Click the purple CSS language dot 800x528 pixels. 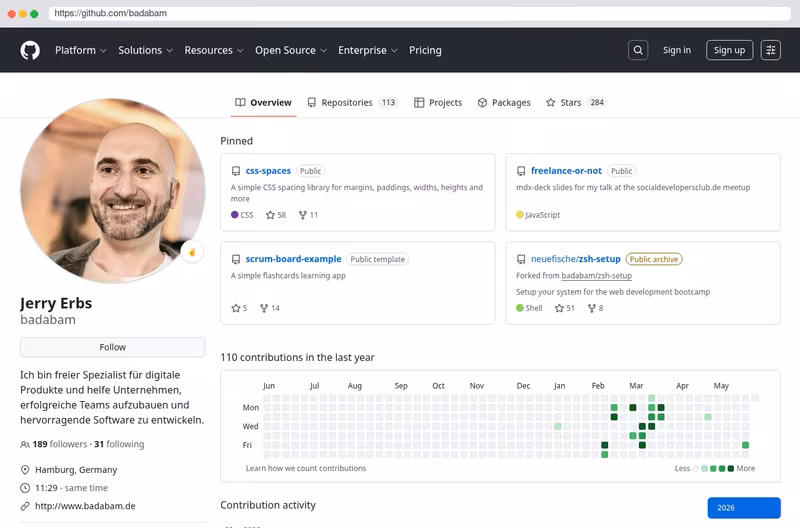click(235, 215)
